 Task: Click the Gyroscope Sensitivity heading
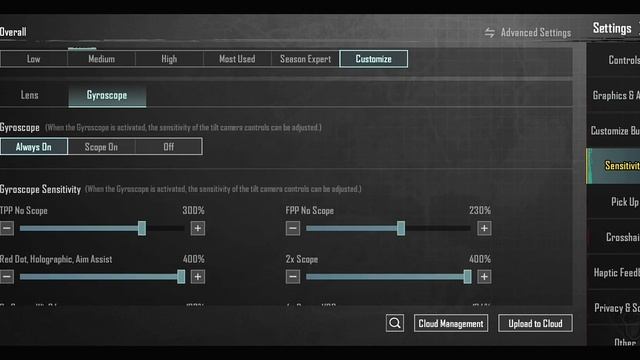point(40,189)
